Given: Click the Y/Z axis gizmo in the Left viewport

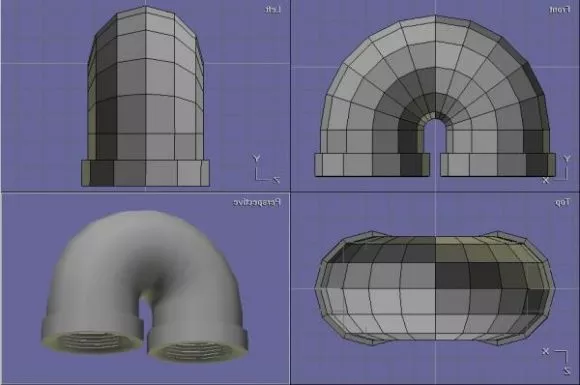Looking at the screenshot, I should pyautogui.click(x=266, y=169).
